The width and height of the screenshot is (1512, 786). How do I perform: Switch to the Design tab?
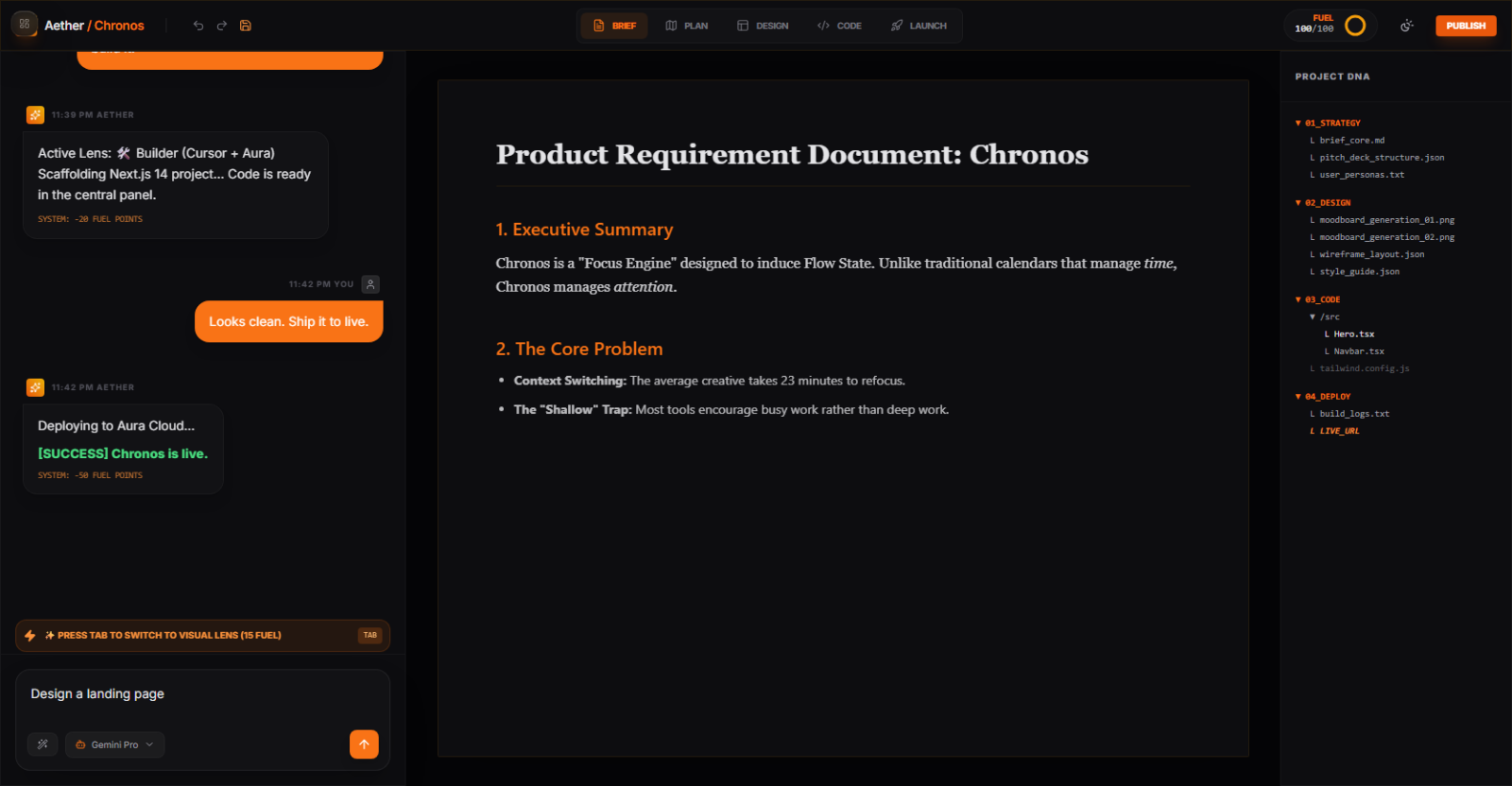763,26
